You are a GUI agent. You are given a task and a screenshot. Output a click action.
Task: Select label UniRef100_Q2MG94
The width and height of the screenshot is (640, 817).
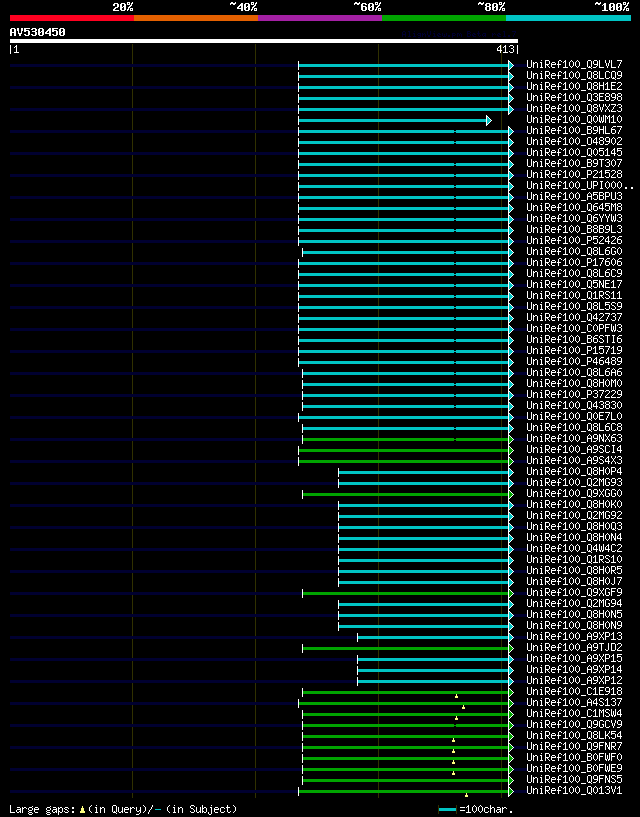click(574, 603)
